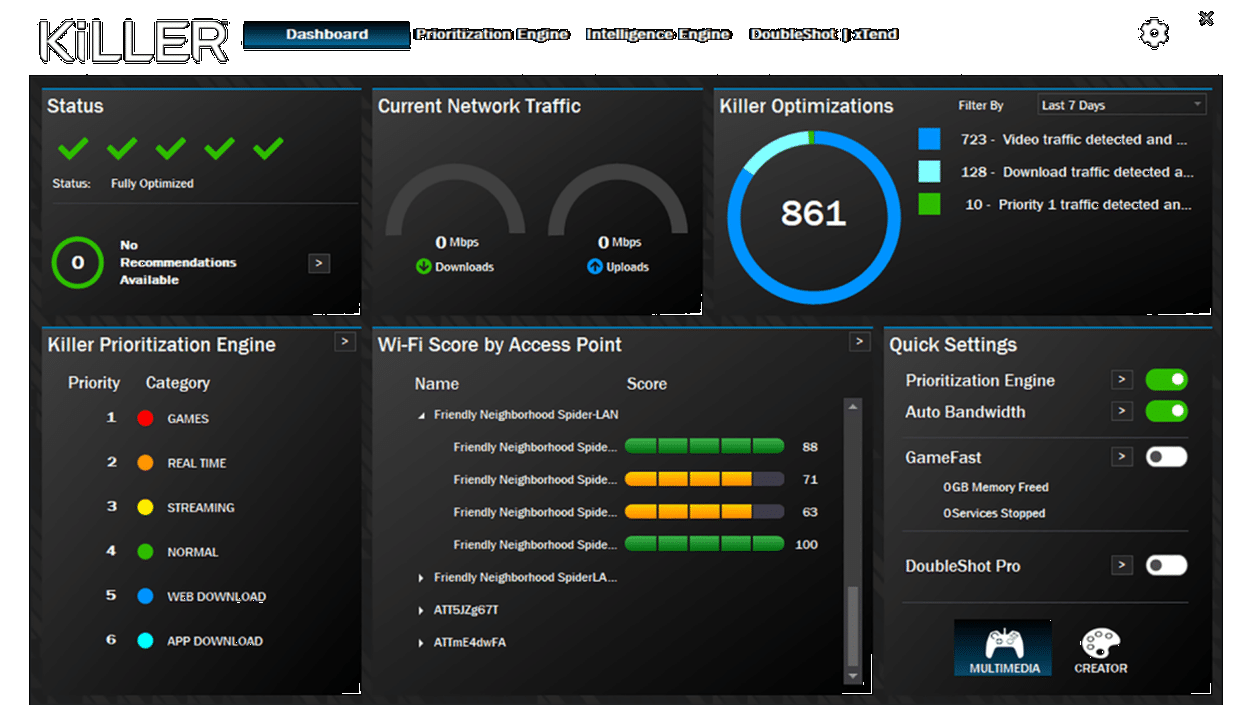Switch to the Prioritization Engine tab

[492, 34]
